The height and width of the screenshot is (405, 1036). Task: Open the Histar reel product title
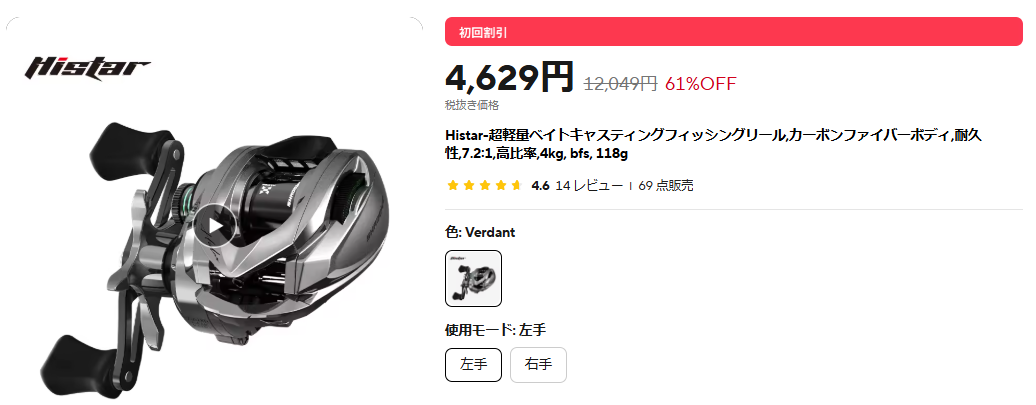(x=713, y=144)
